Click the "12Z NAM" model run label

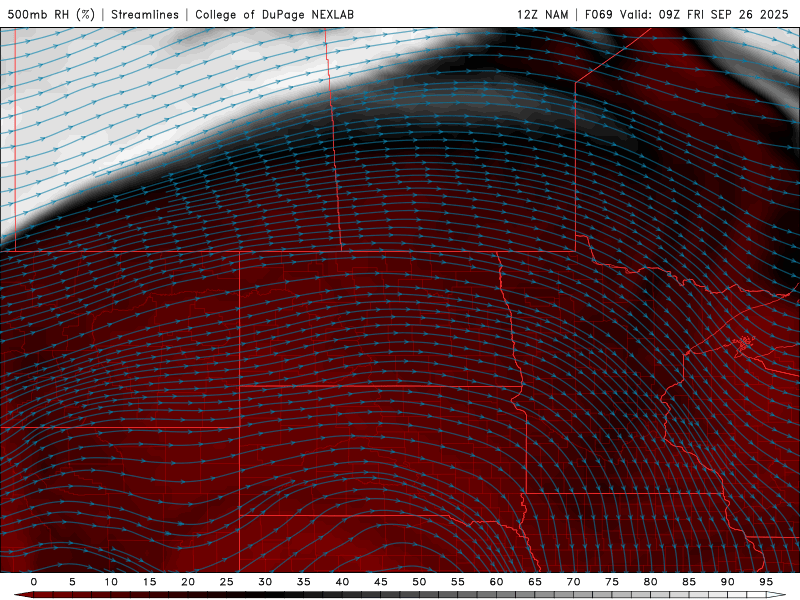(542, 14)
